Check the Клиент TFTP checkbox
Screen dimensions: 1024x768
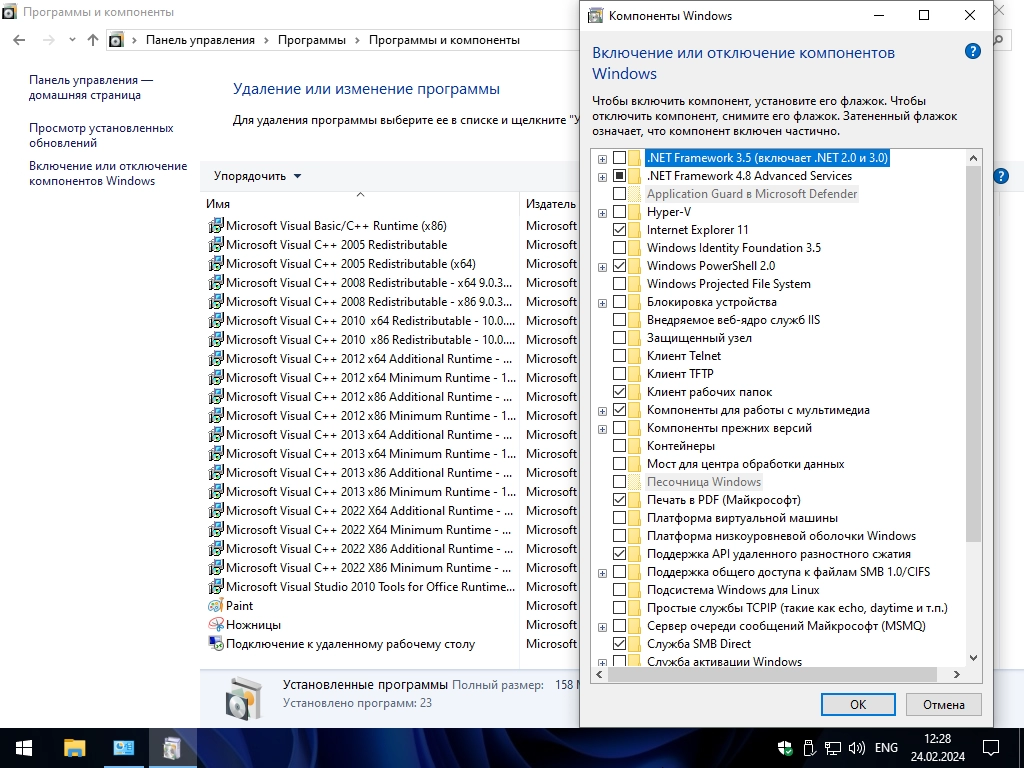pyautogui.click(x=619, y=374)
